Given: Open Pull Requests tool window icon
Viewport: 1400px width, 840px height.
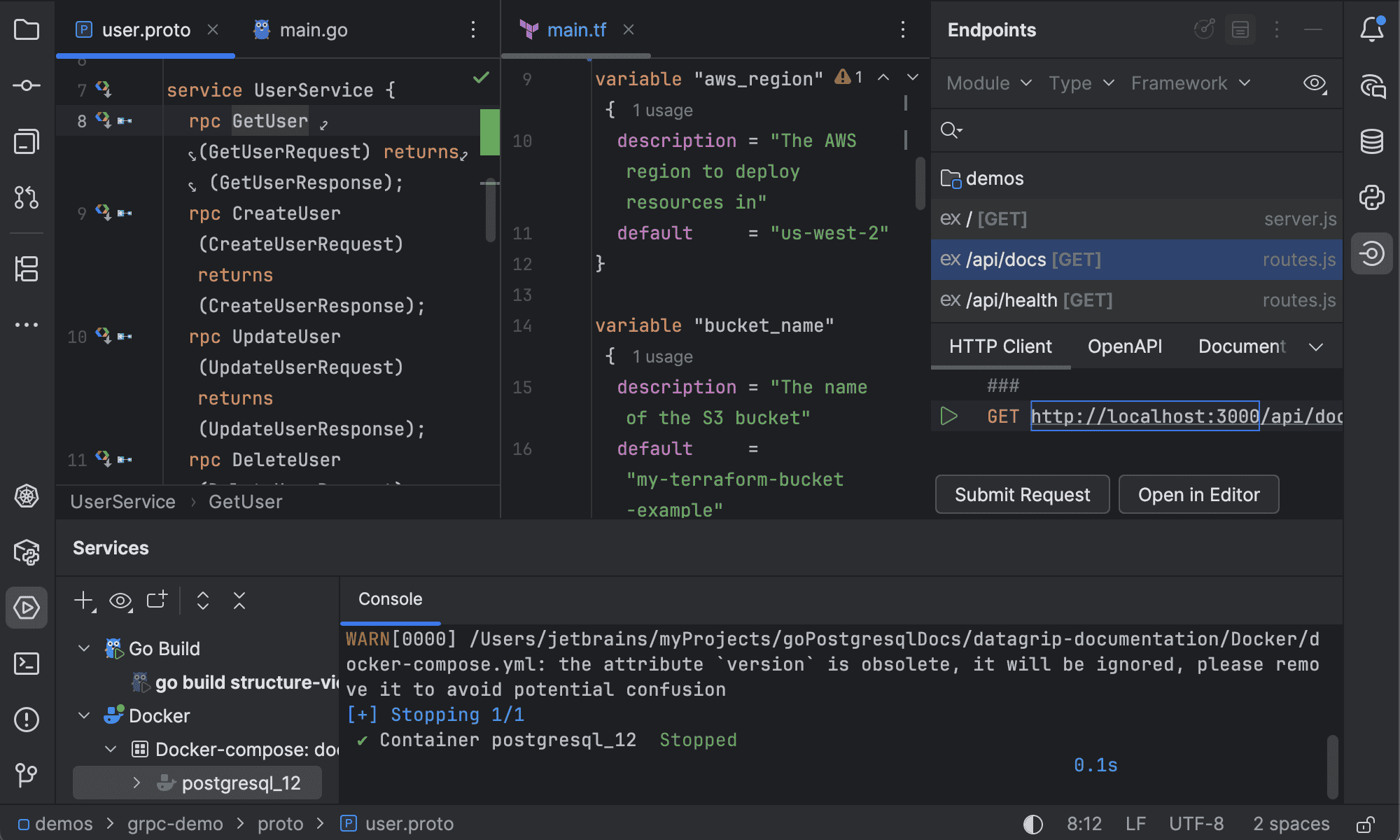Looking at the screenshot, I should [x=27, y=198].
